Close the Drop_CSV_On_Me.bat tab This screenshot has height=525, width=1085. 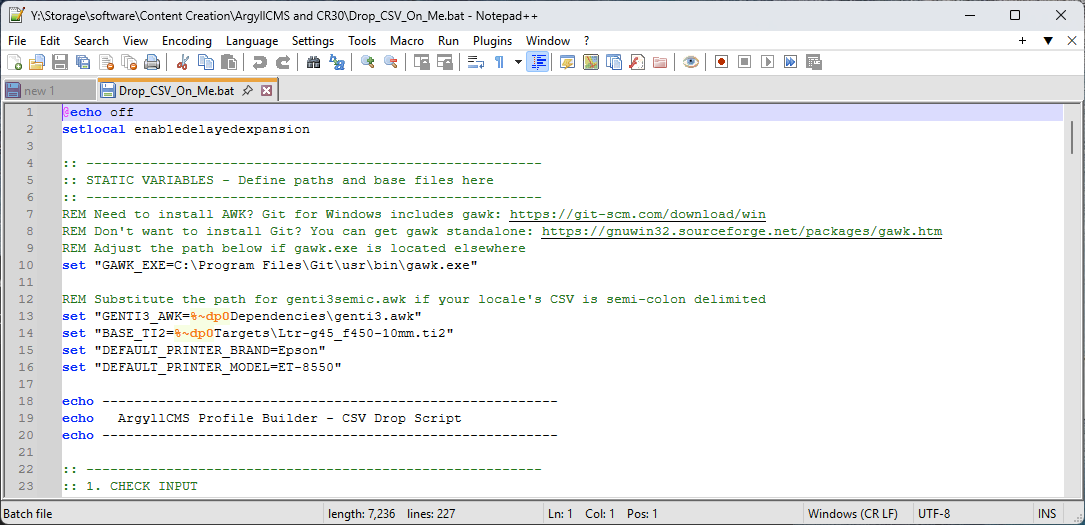(x=266, y=91)
